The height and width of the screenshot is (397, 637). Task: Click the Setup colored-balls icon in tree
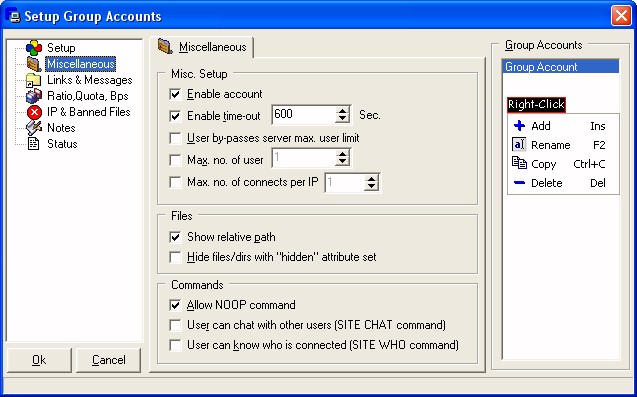(x=34, y=48)
